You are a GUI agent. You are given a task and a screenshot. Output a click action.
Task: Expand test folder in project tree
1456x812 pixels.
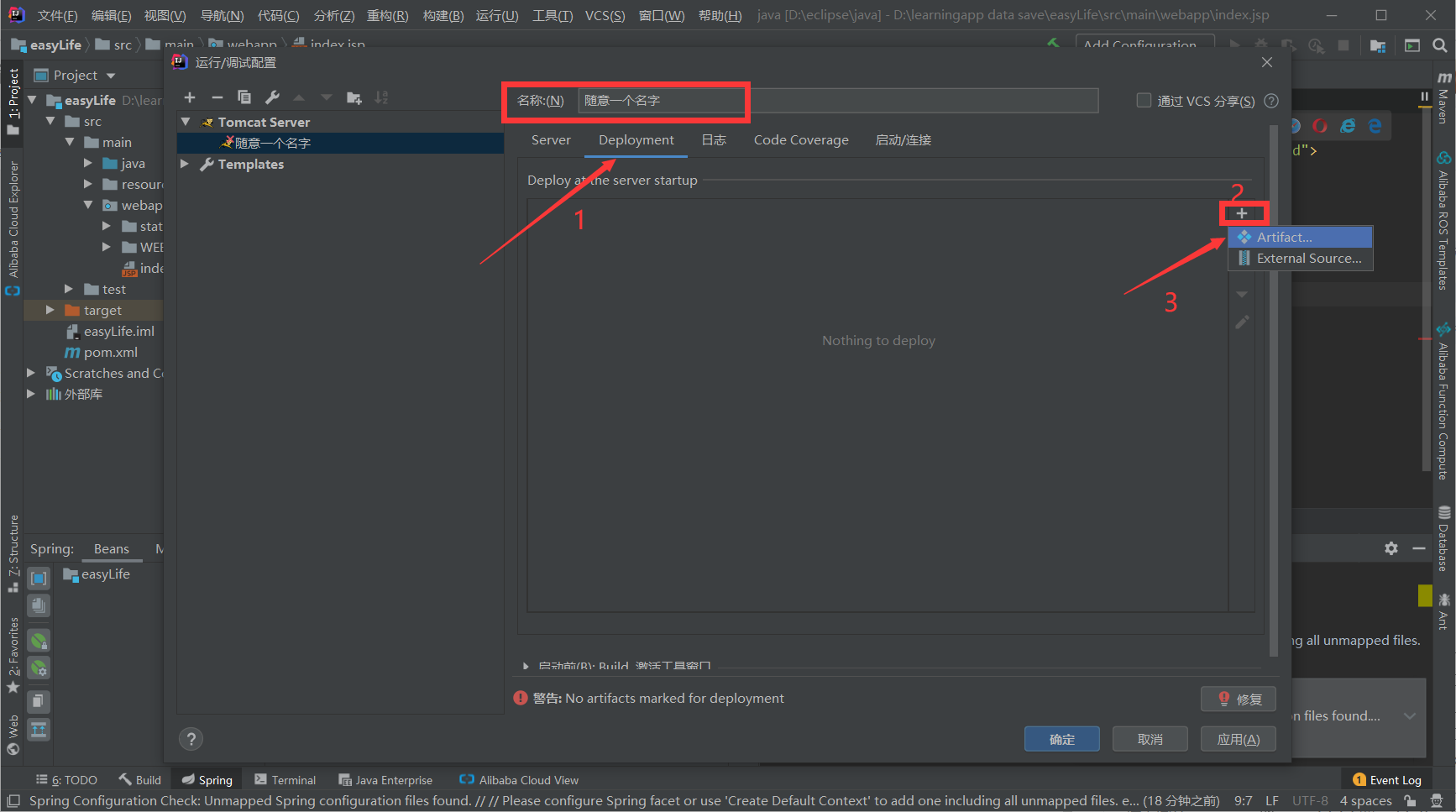[x=69, y=289]
